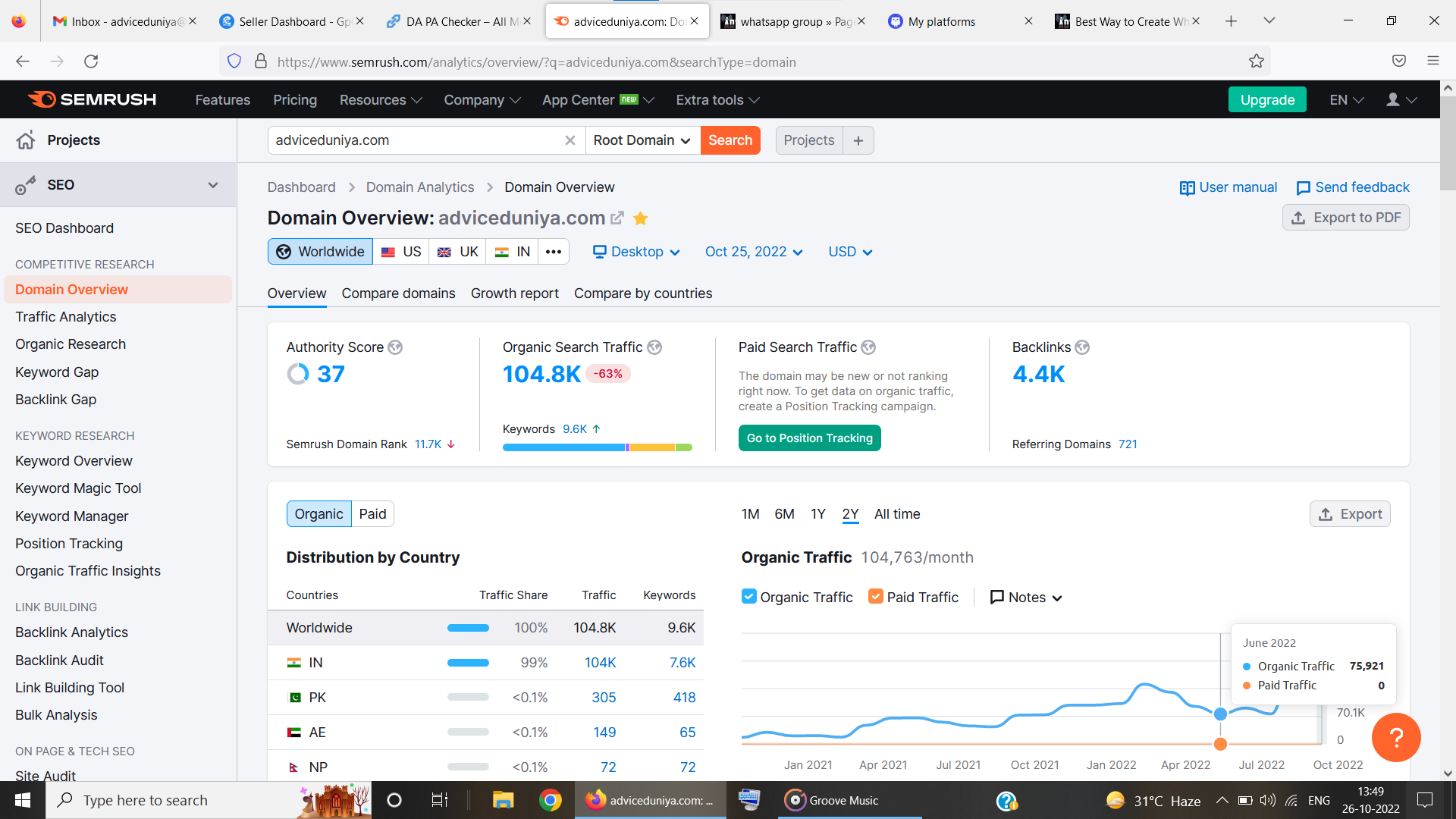Click the keywords distribution color bar
This screenshot has width=1456, height=819.
click(598, 447)
